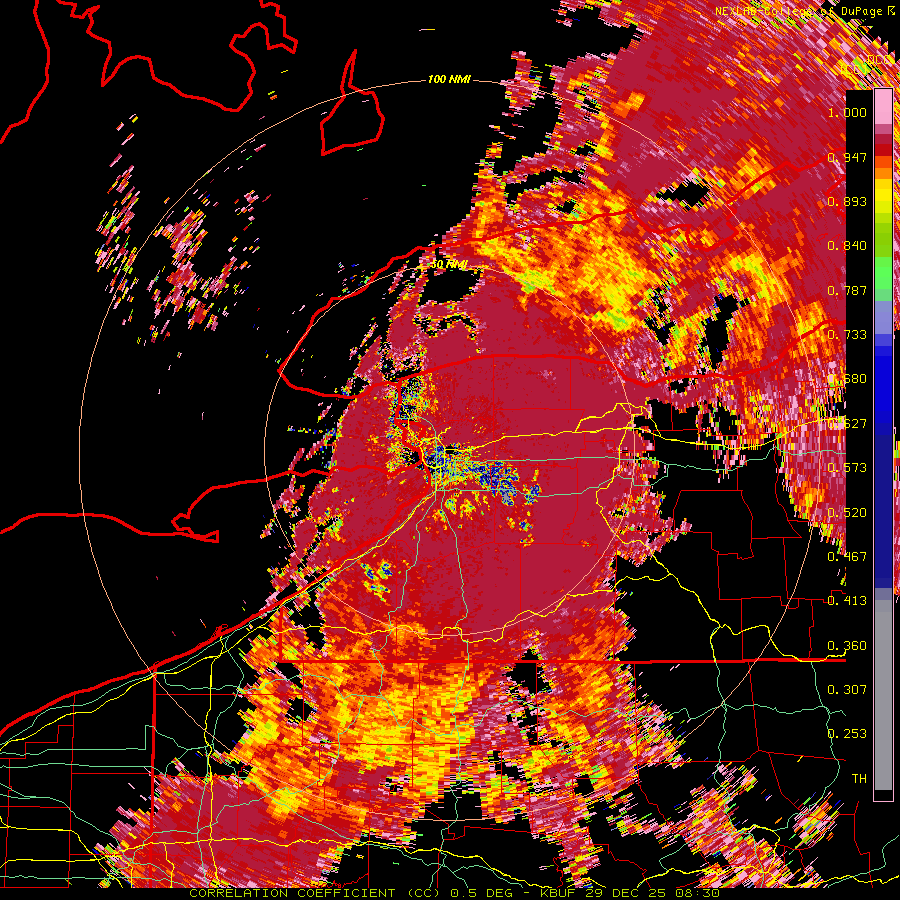Select the 0.733 scale value
Viewport: 900px width, 900px height.
tap(847, 335)
